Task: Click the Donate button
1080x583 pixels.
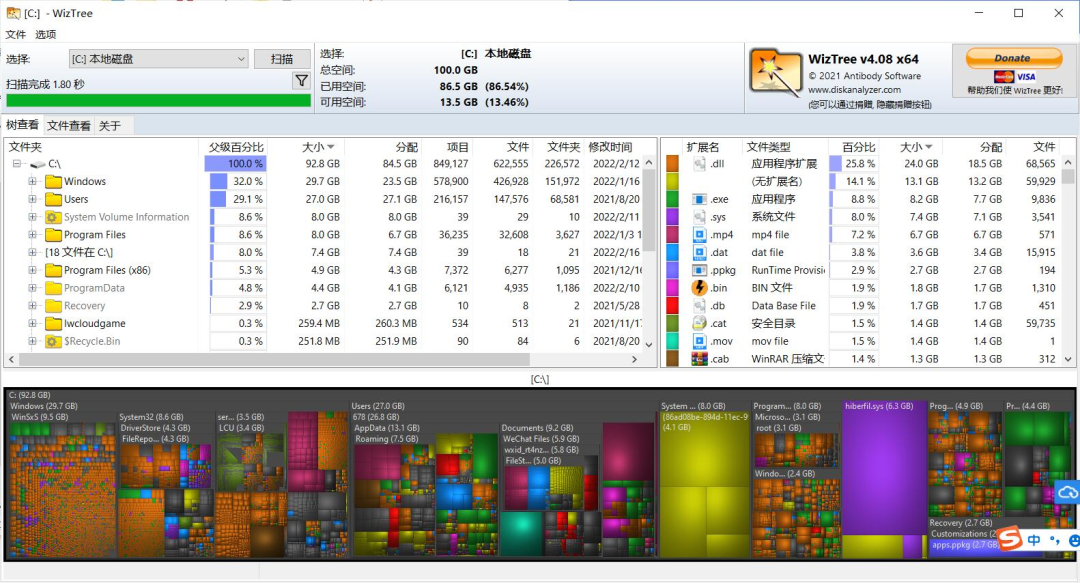Action: pos(1013,58)
